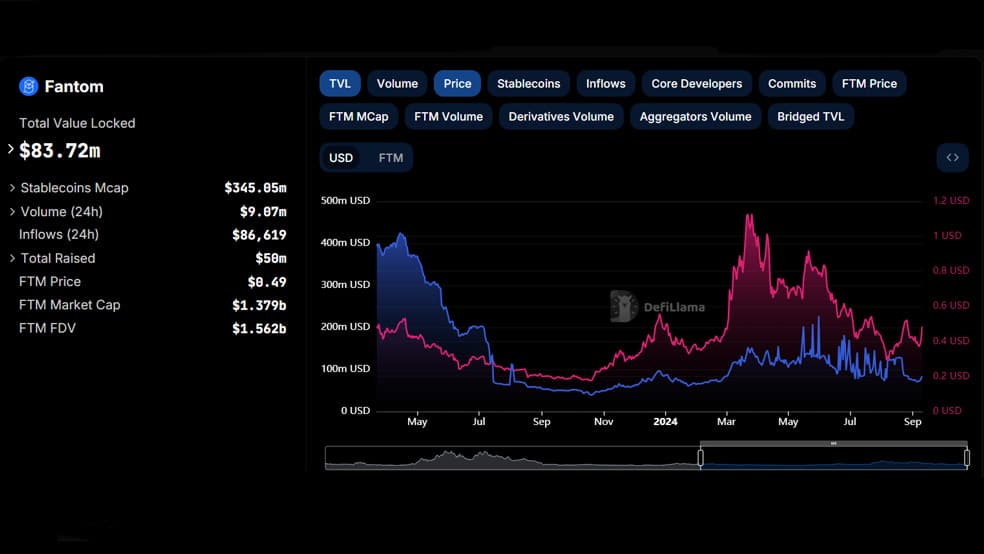Click the Mar x-axis label

click(726, 422)
